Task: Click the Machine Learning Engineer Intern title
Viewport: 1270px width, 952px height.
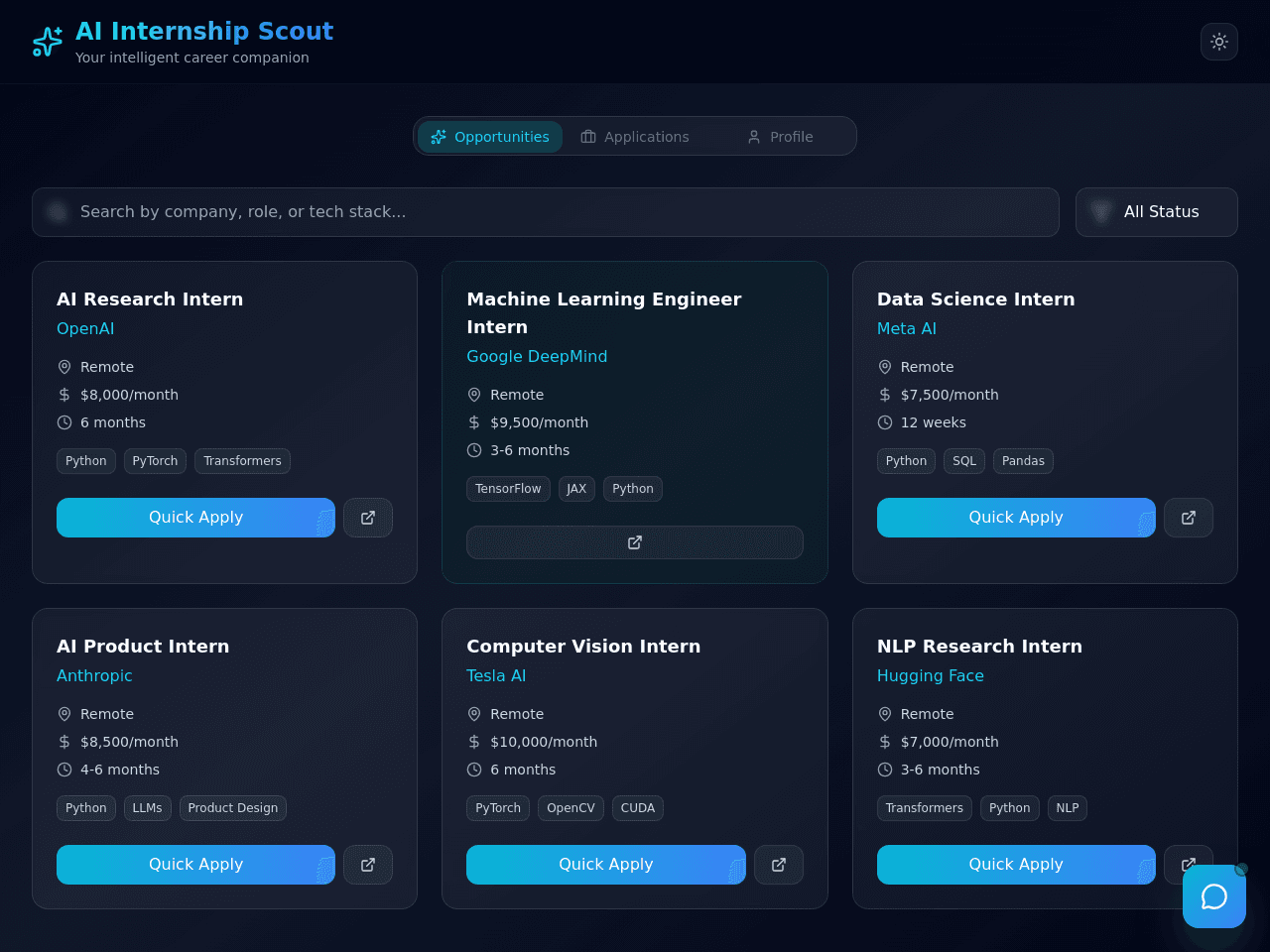Action: point(604,313)
